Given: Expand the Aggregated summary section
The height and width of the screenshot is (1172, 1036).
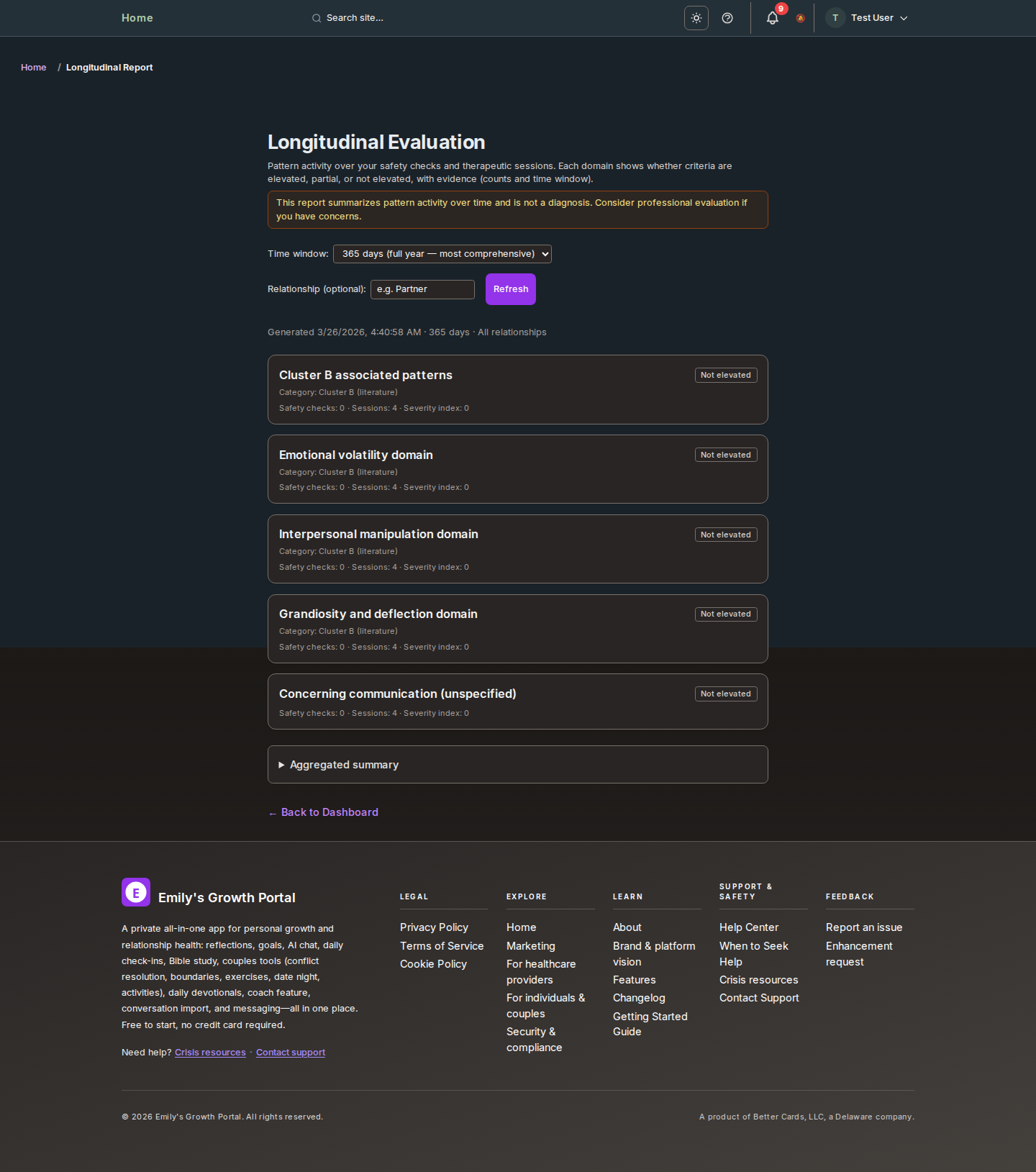Looking at the screenshot, I should point(518,765).
